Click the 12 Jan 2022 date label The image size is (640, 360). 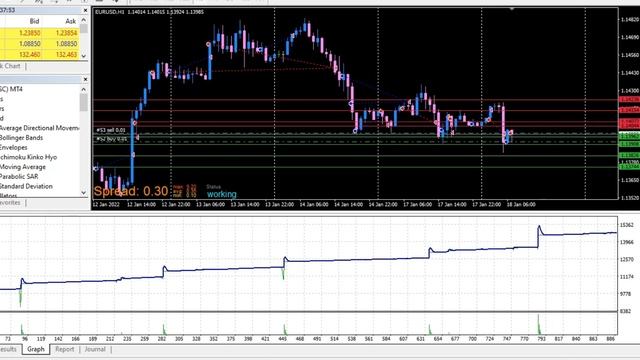point(106,204)
